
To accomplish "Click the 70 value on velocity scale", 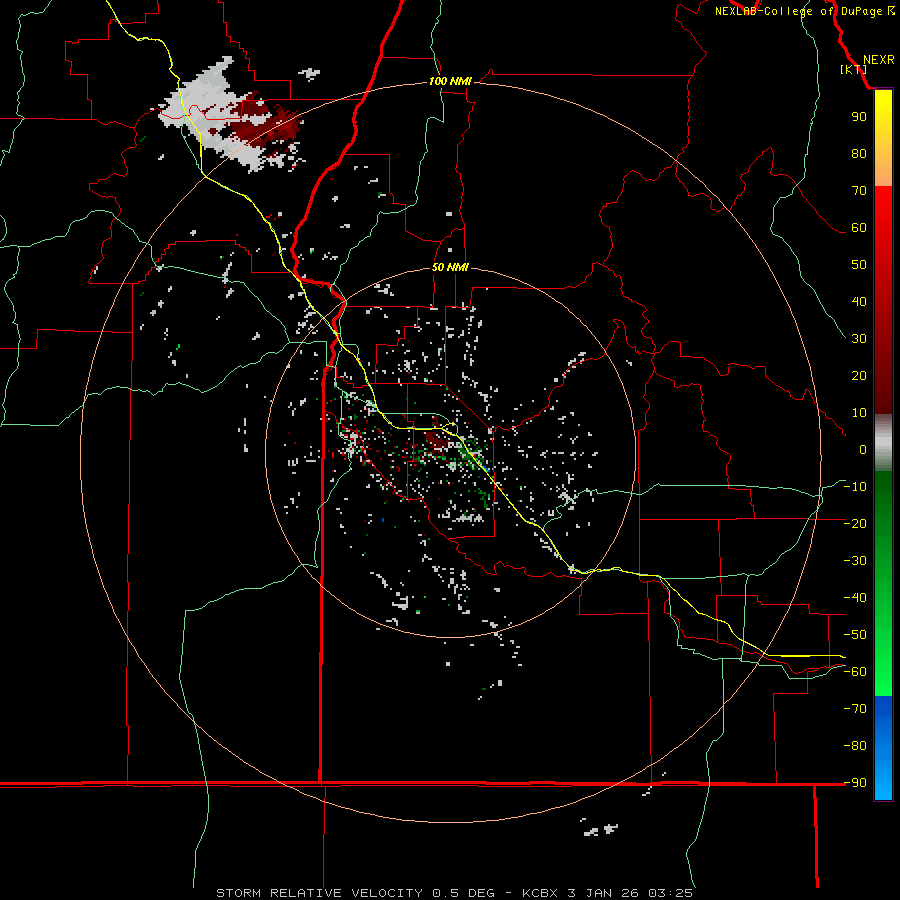I will click(x=859, y=191).
